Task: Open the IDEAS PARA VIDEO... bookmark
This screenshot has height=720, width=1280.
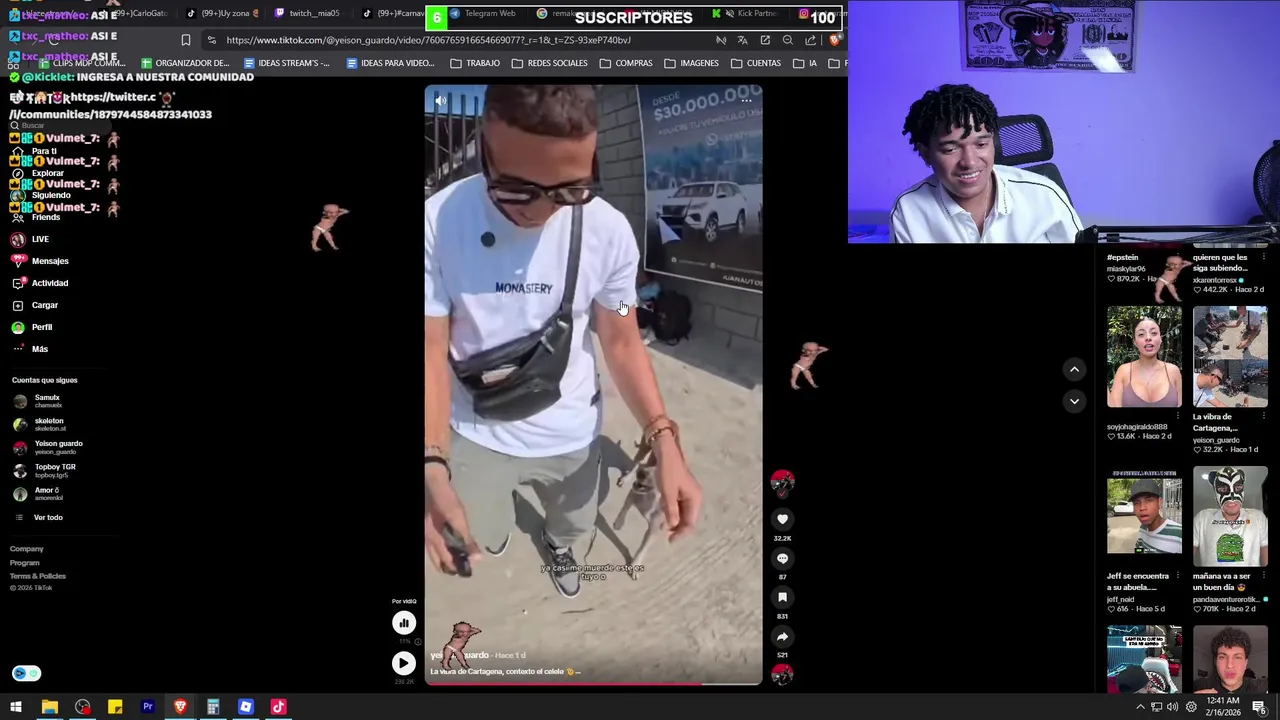Action: tap(389, 63)
